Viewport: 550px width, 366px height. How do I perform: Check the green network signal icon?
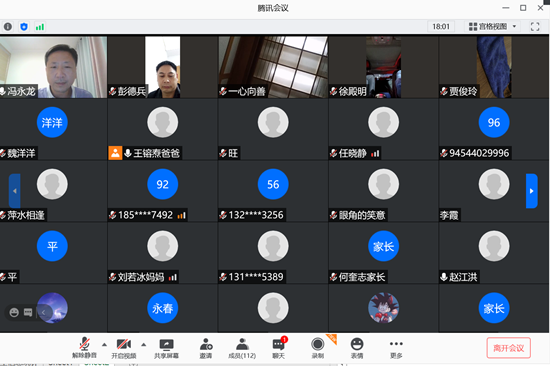coord(40,27)
